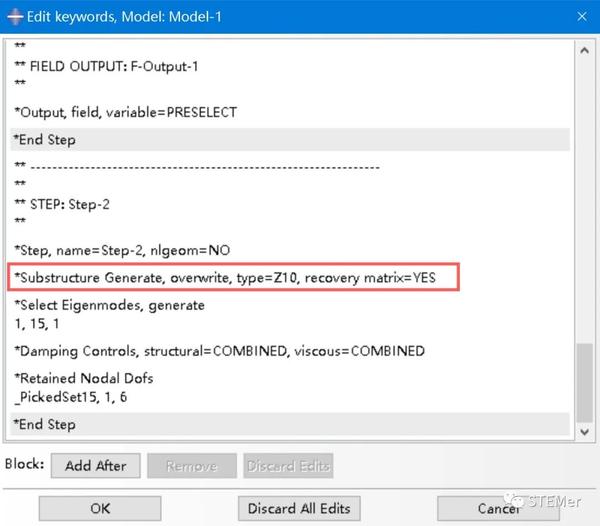Click the dashed separator comment line
The image size is (600, 526).
197,167
